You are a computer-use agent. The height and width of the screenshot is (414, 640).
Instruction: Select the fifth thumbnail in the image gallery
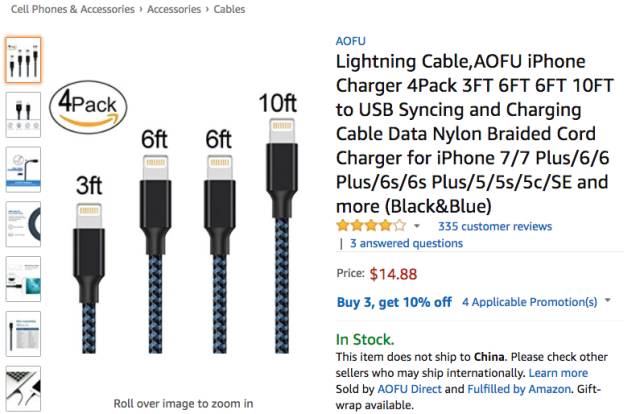pyautogui.click(x=23, y=280)
